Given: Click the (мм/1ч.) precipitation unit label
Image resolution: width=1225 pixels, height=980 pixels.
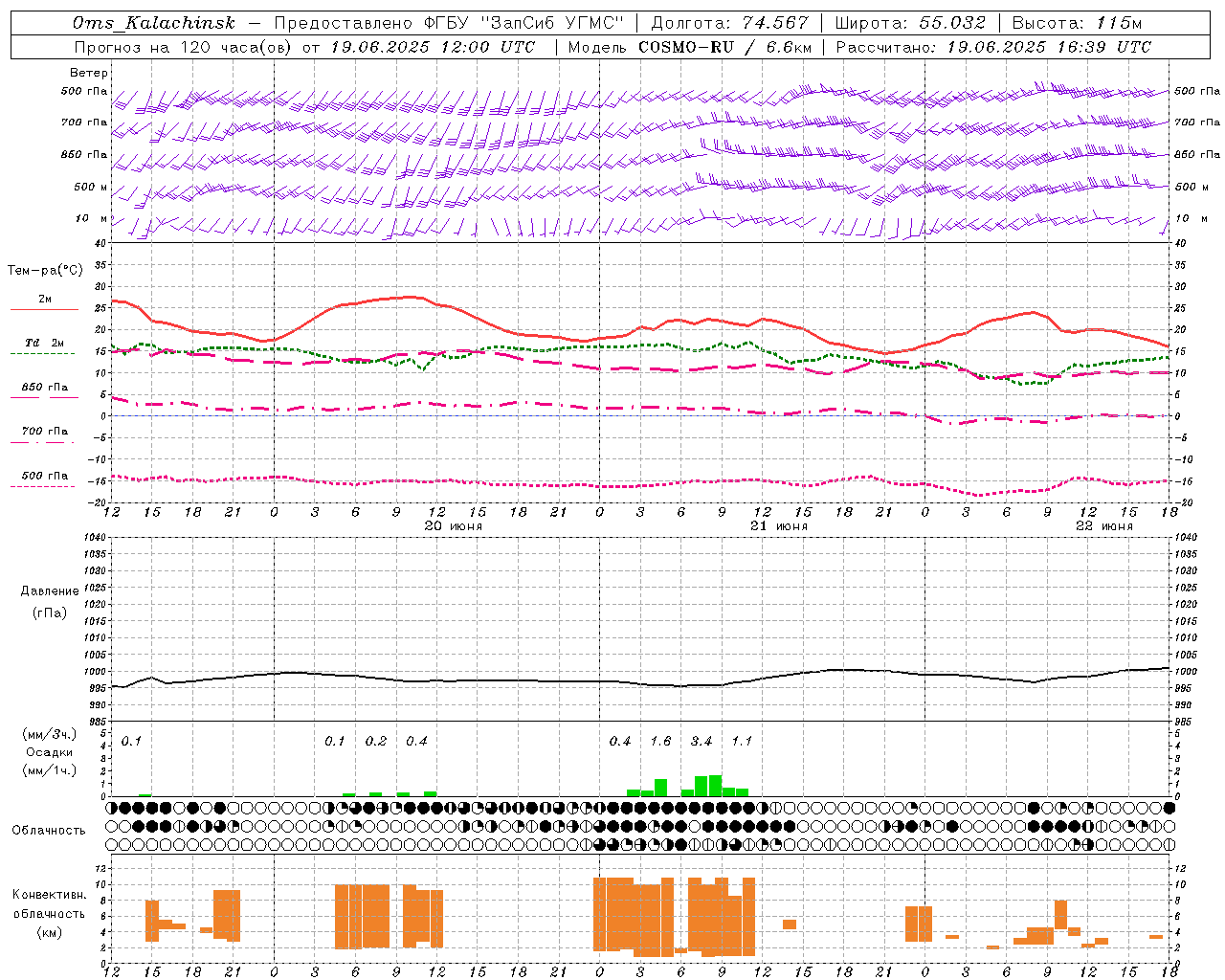Looking at the screenshot, I should (49, 770).
